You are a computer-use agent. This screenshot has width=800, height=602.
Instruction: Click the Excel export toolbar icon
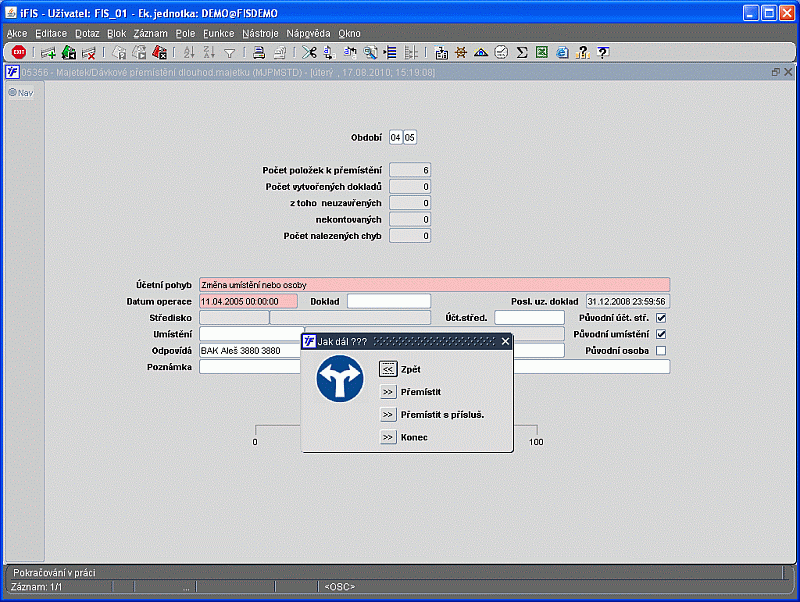541,53
